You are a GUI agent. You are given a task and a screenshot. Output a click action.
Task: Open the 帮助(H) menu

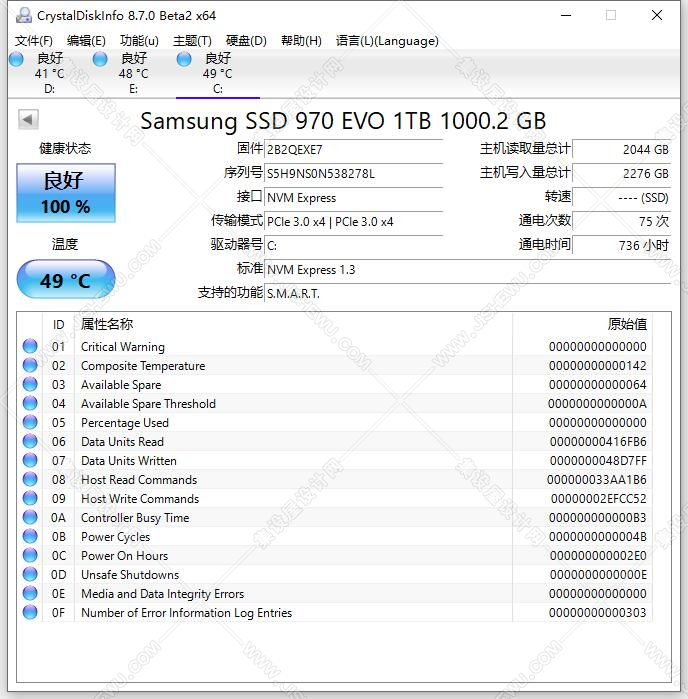pyautogui.click(x=301, y=41)
